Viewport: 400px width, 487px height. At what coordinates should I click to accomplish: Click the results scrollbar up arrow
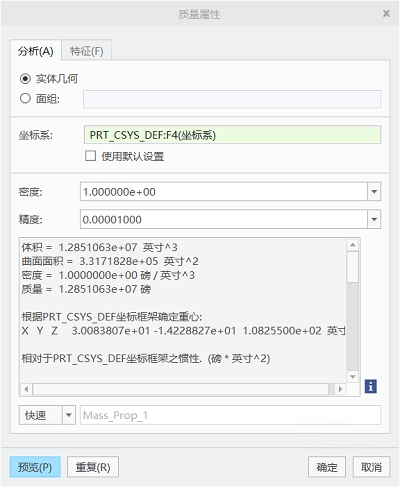click(352, 245)
